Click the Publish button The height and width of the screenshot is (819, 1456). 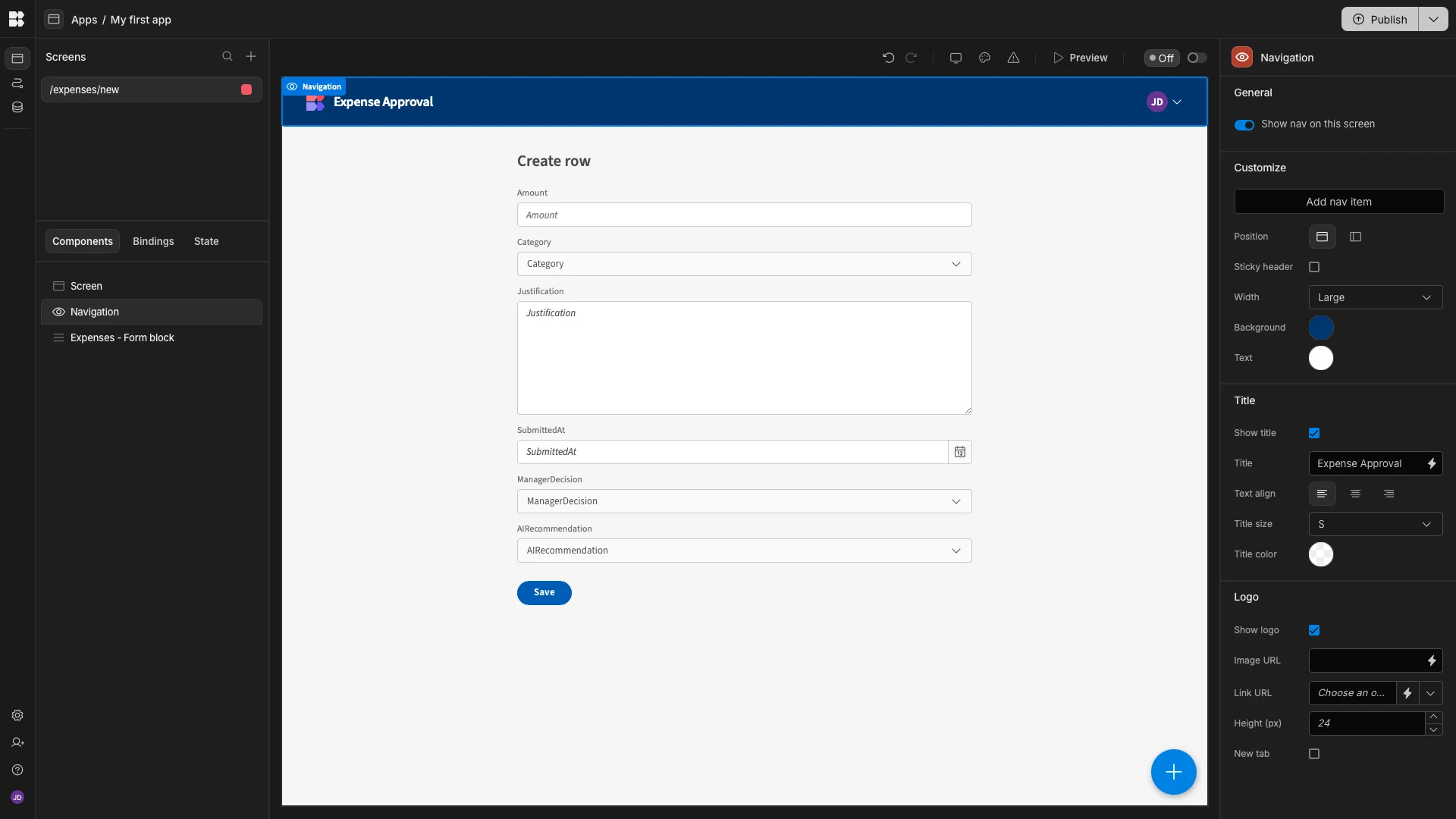click(1382, 19)
